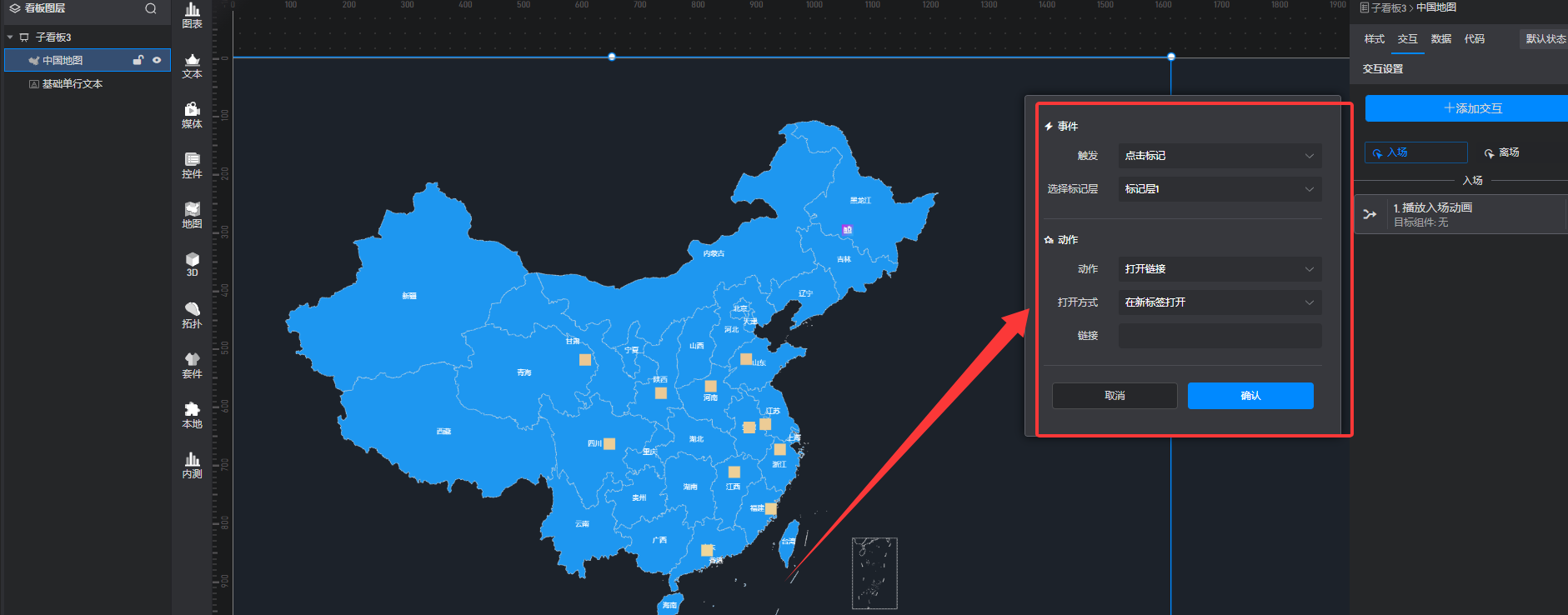Select the 文本 text component icon
Screen dimensions: 1568x615
192,65
